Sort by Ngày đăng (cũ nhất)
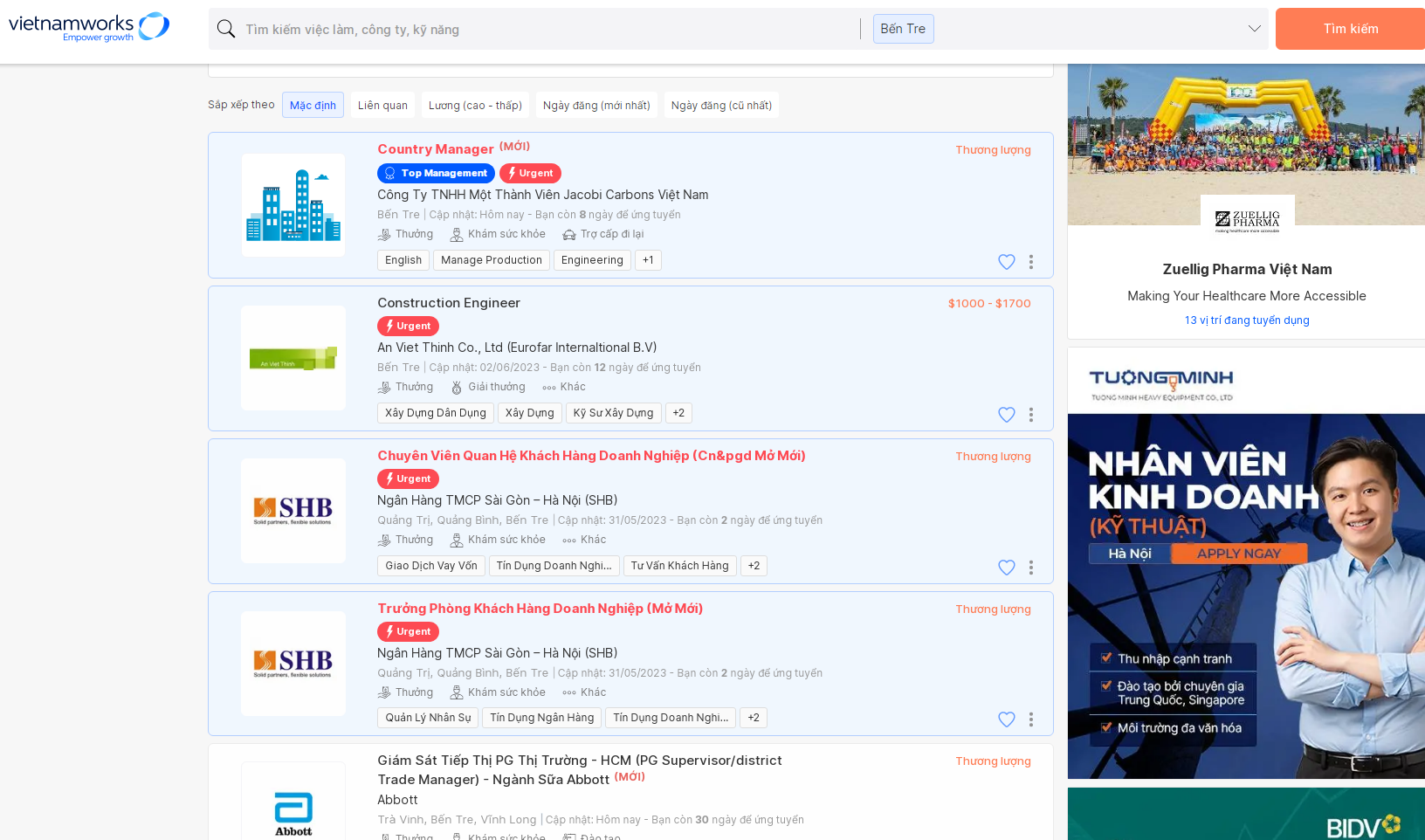1425x840 pixels. pos(721,105)
